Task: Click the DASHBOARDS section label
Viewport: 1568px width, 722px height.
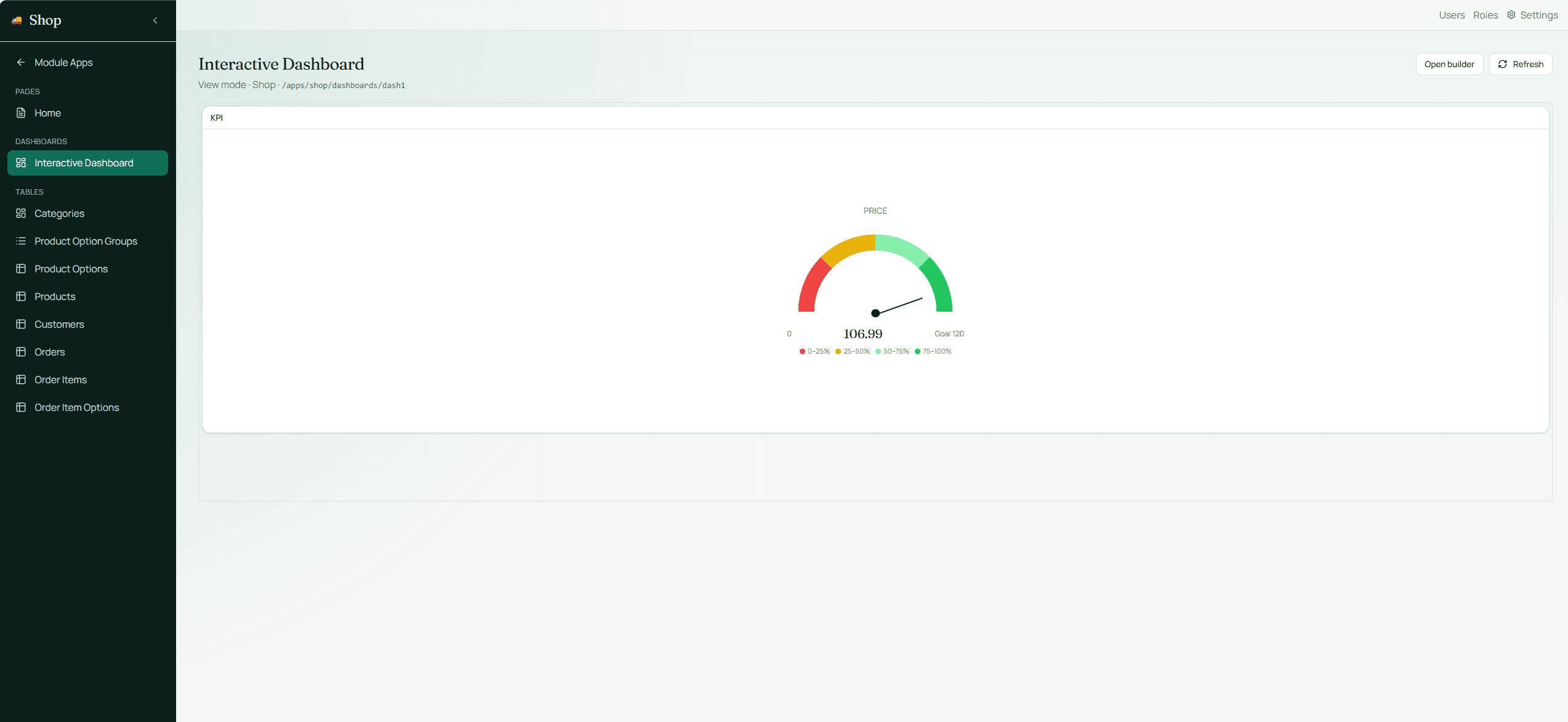Action: click(x=41, y=142)
